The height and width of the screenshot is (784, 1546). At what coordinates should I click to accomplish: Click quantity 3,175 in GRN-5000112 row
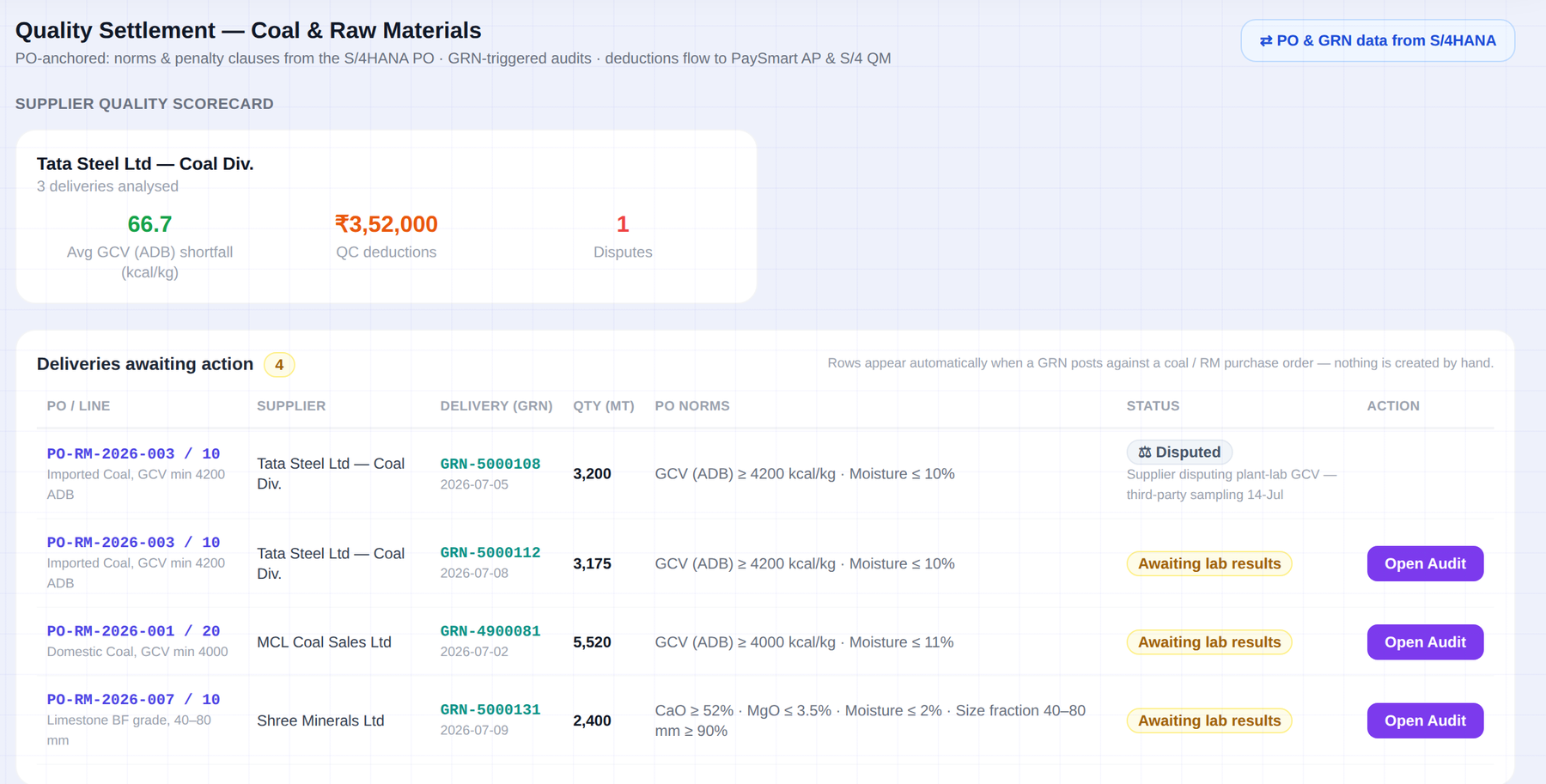pos(592,564)
